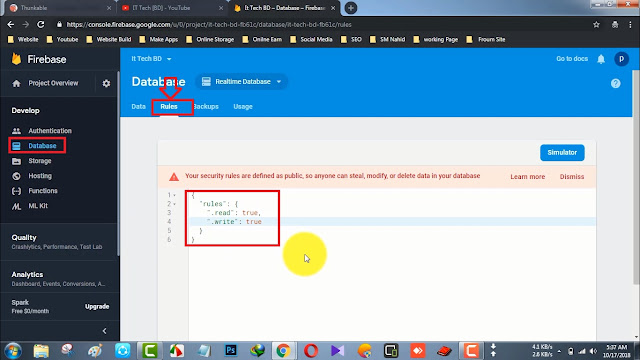The width and height of the screenshot is (640, 360).
Task: Click Upgrade plan button
Action: pyautogui.click(x=97, y=307)
